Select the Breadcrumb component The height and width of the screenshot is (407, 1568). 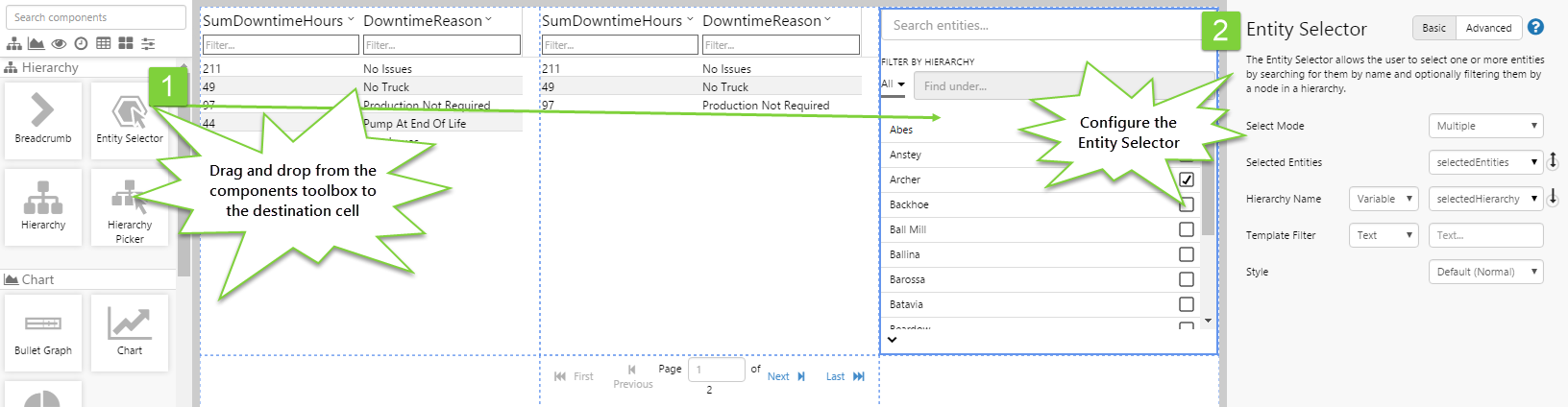pos(43,119)
